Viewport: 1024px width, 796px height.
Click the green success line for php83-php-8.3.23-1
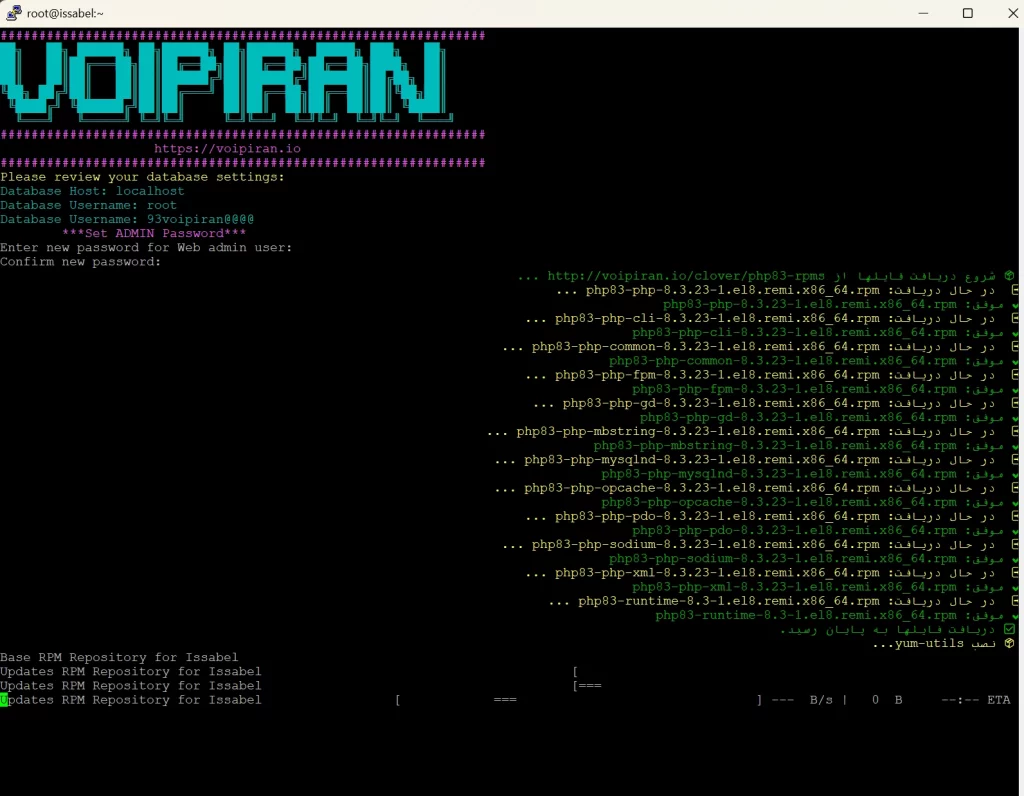point(840,304)
